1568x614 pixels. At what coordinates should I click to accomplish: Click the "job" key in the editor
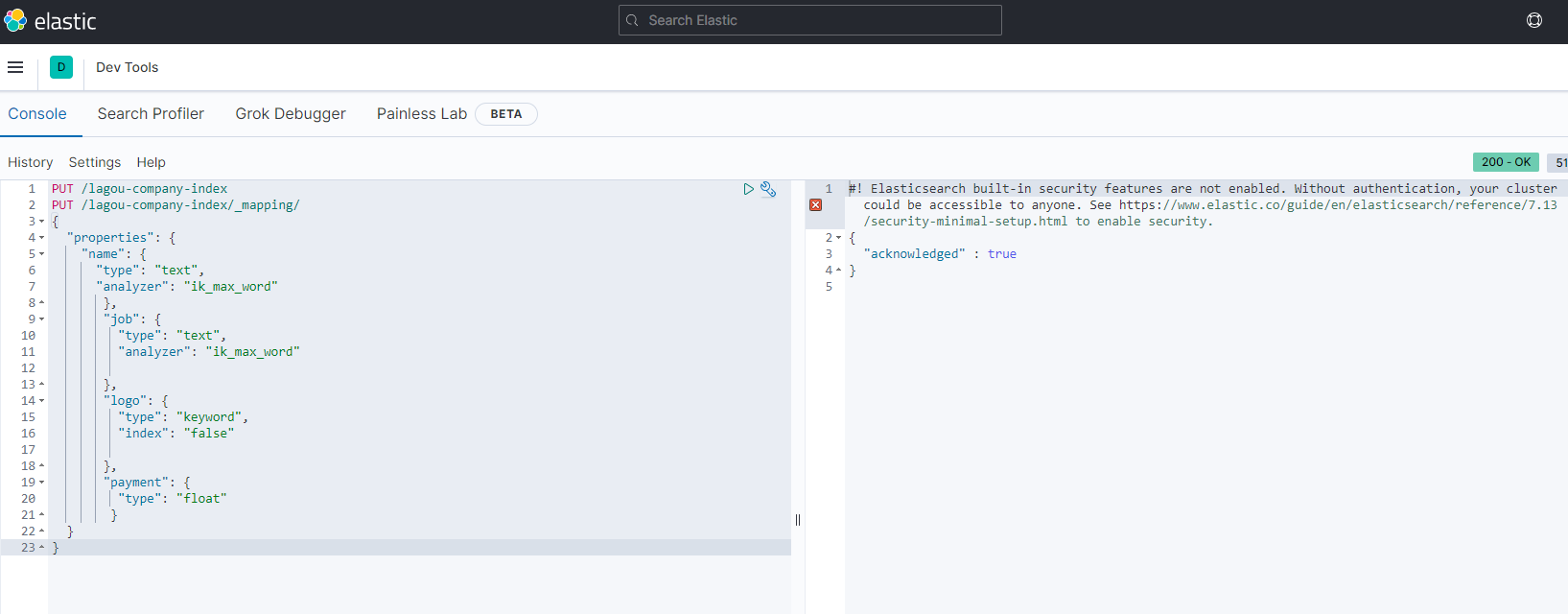pyautogui.click(x=121, y=319)
